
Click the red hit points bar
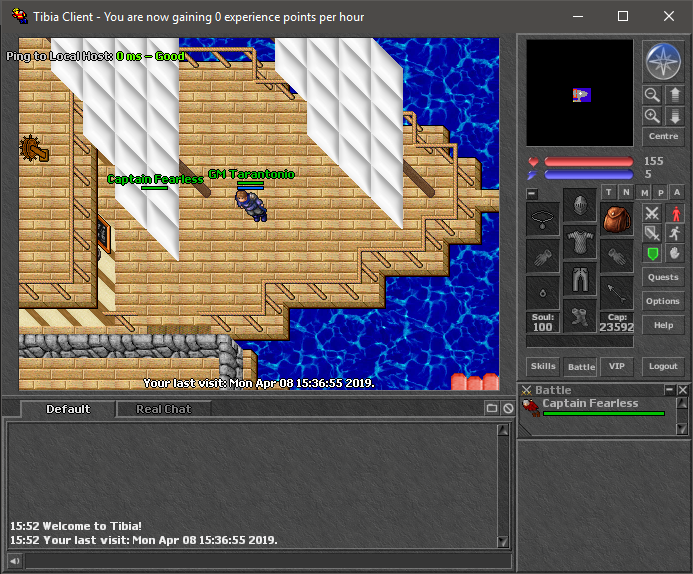pos(588,161)
